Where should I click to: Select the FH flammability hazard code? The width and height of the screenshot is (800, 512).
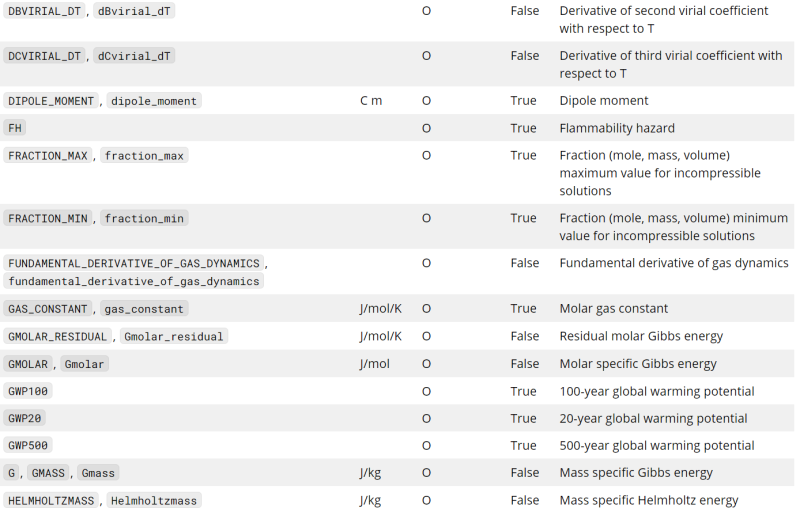15,128
